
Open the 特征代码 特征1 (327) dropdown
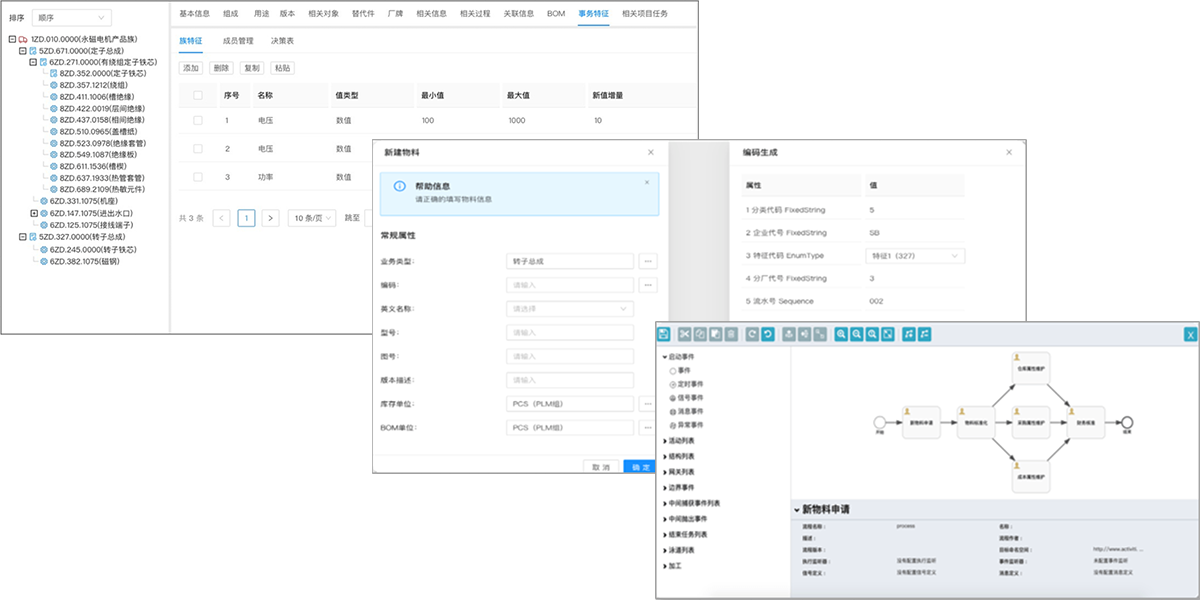coord(914,256)
